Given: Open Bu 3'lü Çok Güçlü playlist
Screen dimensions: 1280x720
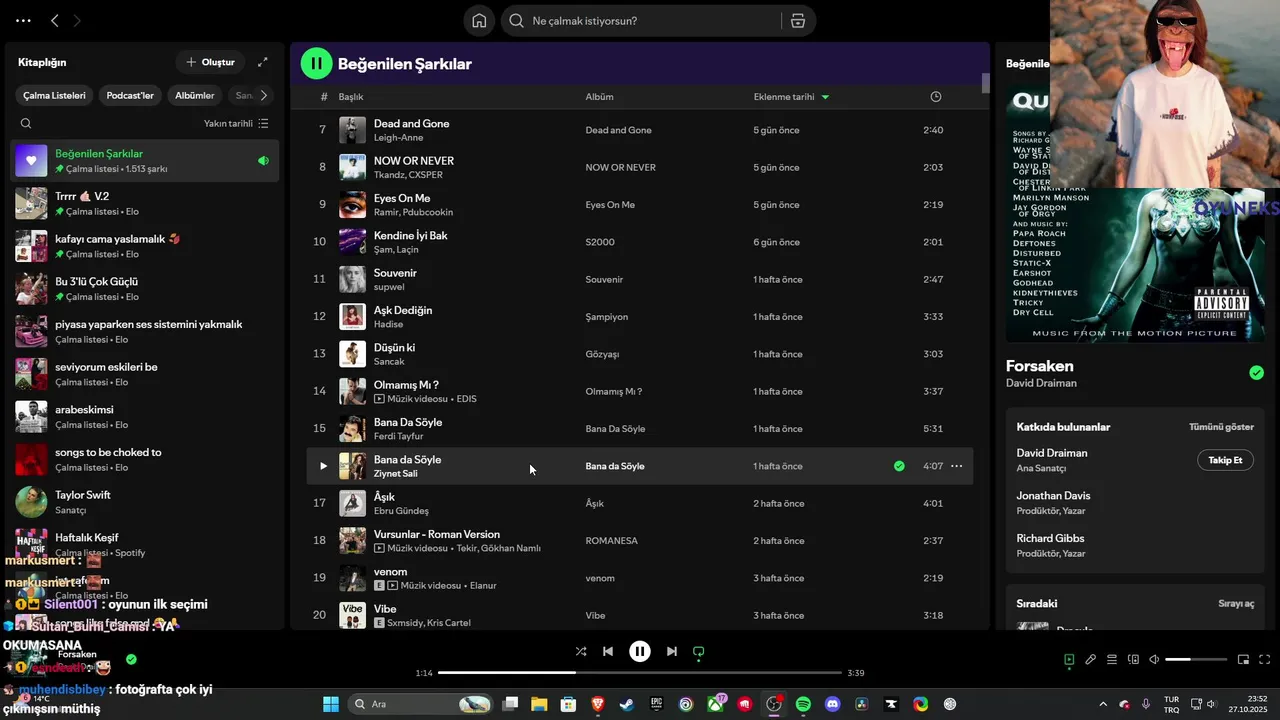Looking at the screenshot, I should (145, 289).
